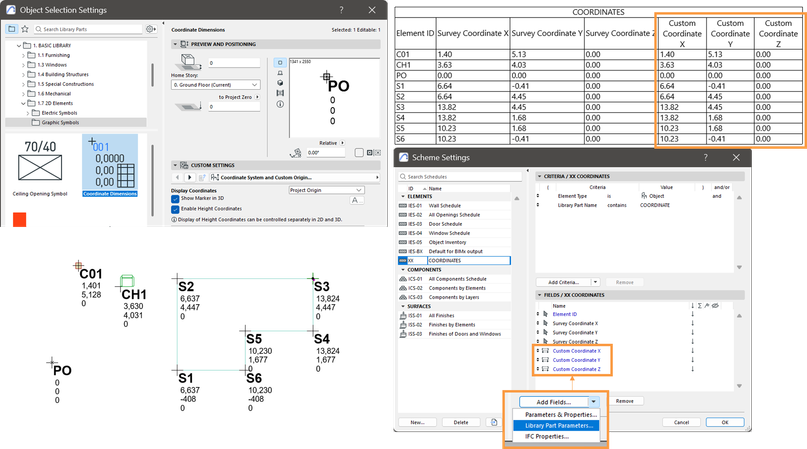This screenshot has width=807, height=449.
Task: Switch to folder view icon in library panel
Action: [x=12, y=30]
